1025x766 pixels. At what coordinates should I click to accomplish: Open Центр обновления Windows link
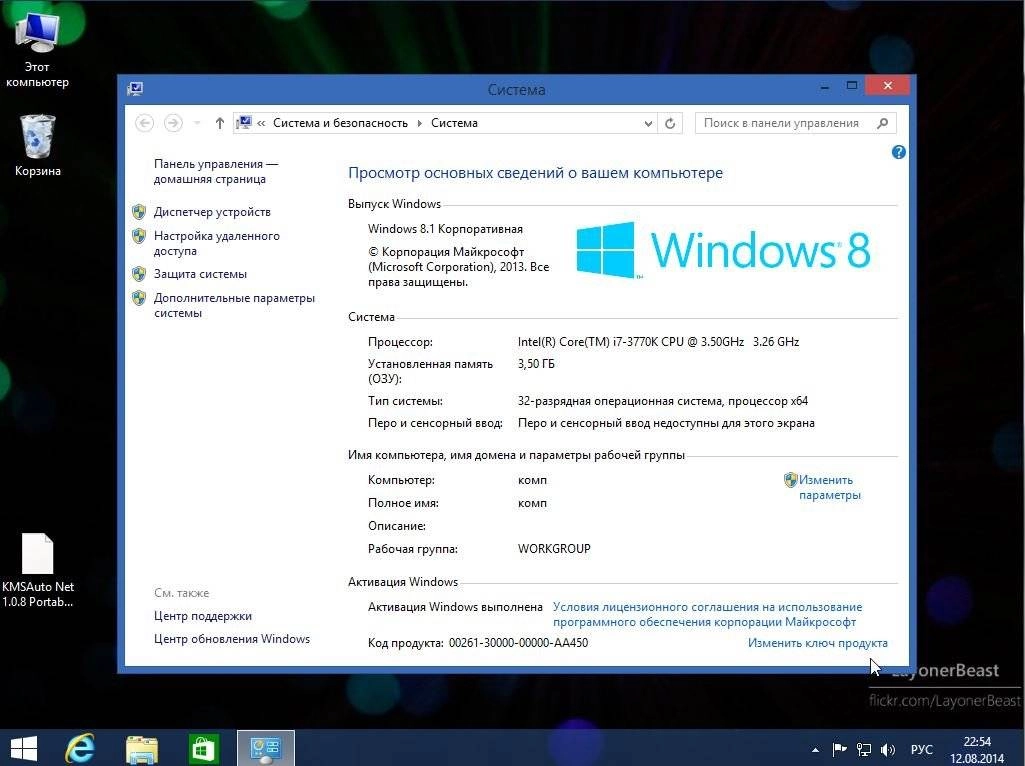tap(231, 639)
